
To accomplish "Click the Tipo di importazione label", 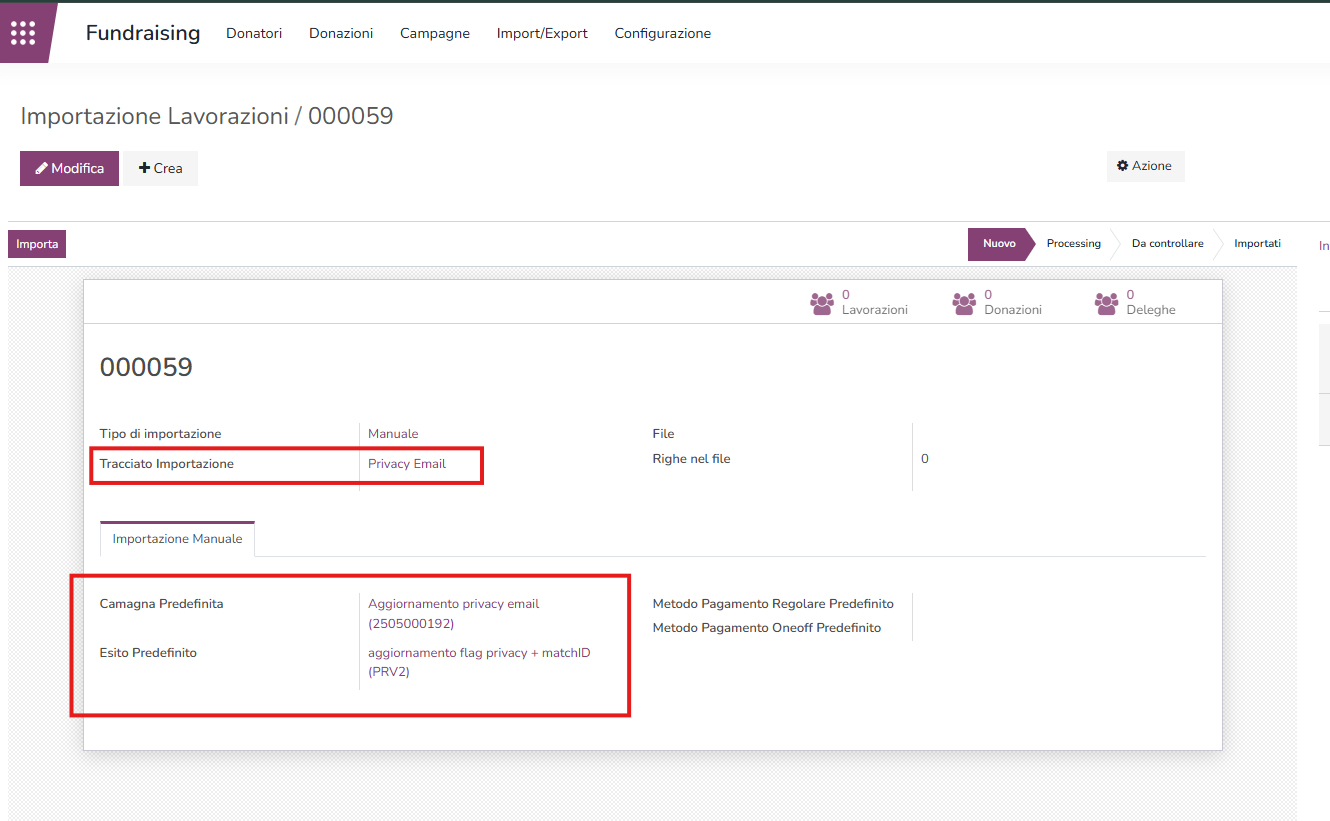I will [x=160, y=434].
